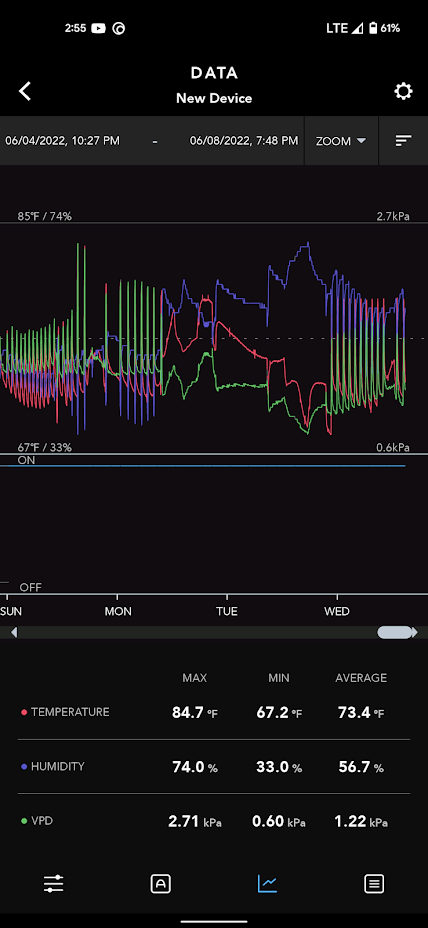Tap the YouTube notification status icon

coord(98,28)
